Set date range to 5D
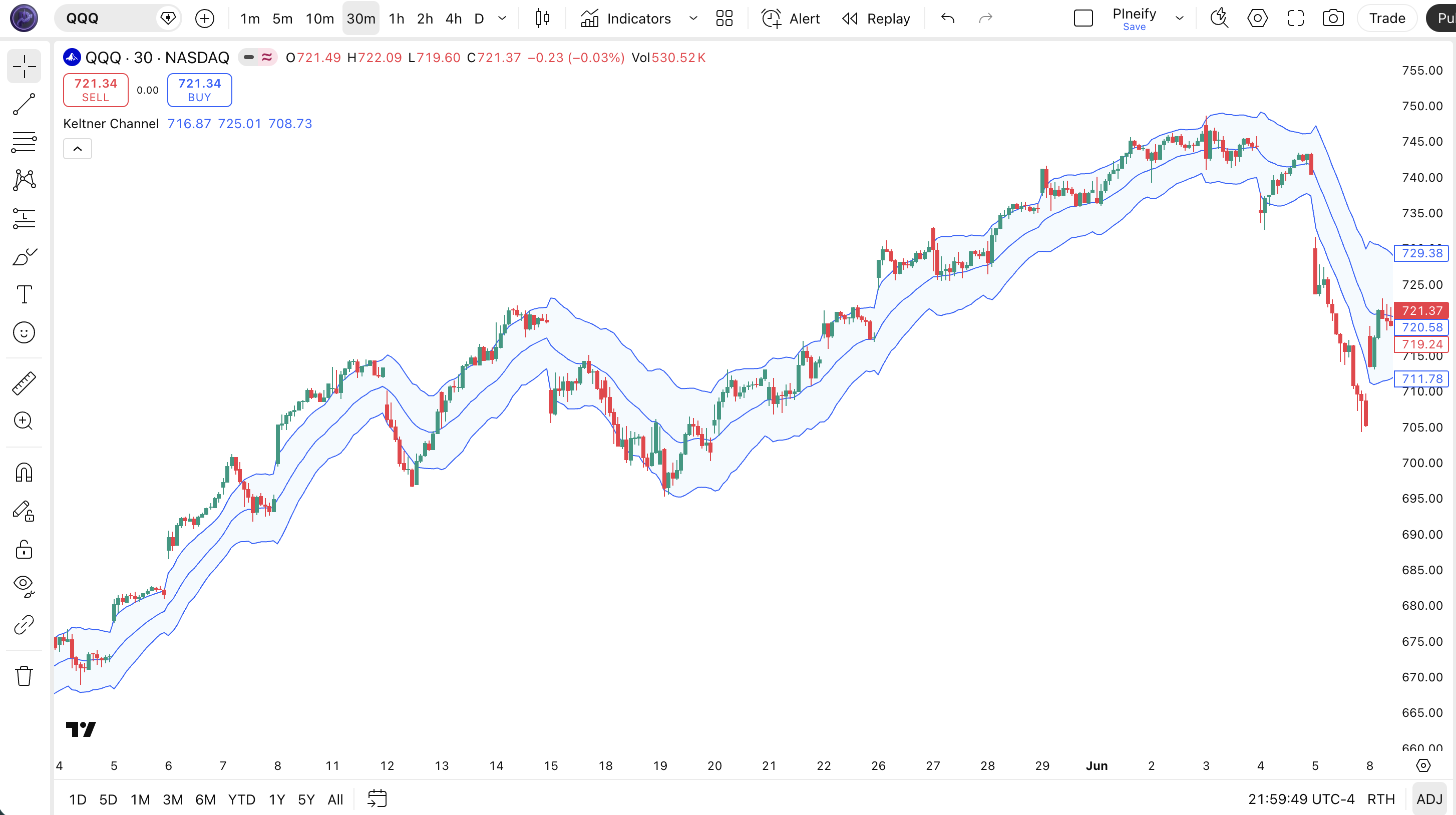The height and width of the screenshot is (815, 1456). (108, 799)
